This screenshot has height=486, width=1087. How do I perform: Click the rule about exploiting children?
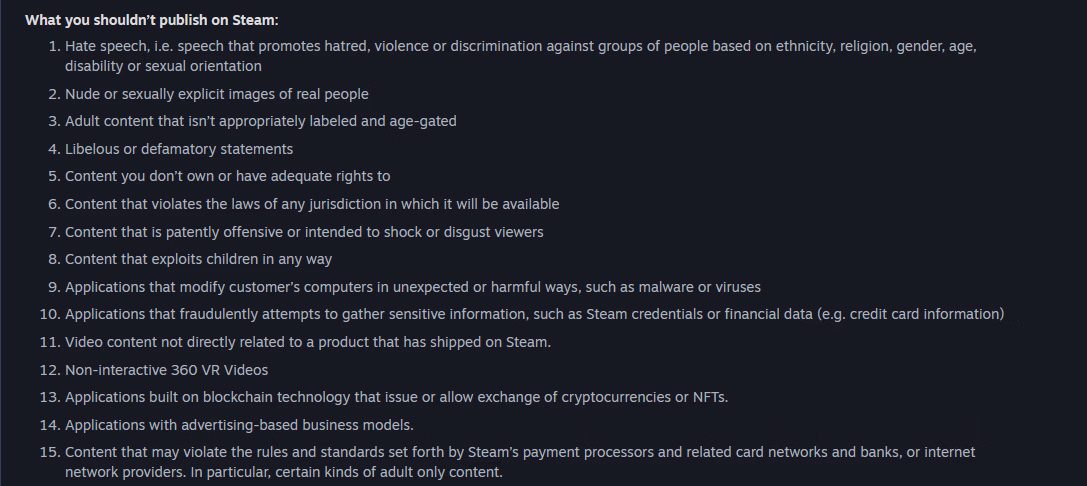[198, 259]
